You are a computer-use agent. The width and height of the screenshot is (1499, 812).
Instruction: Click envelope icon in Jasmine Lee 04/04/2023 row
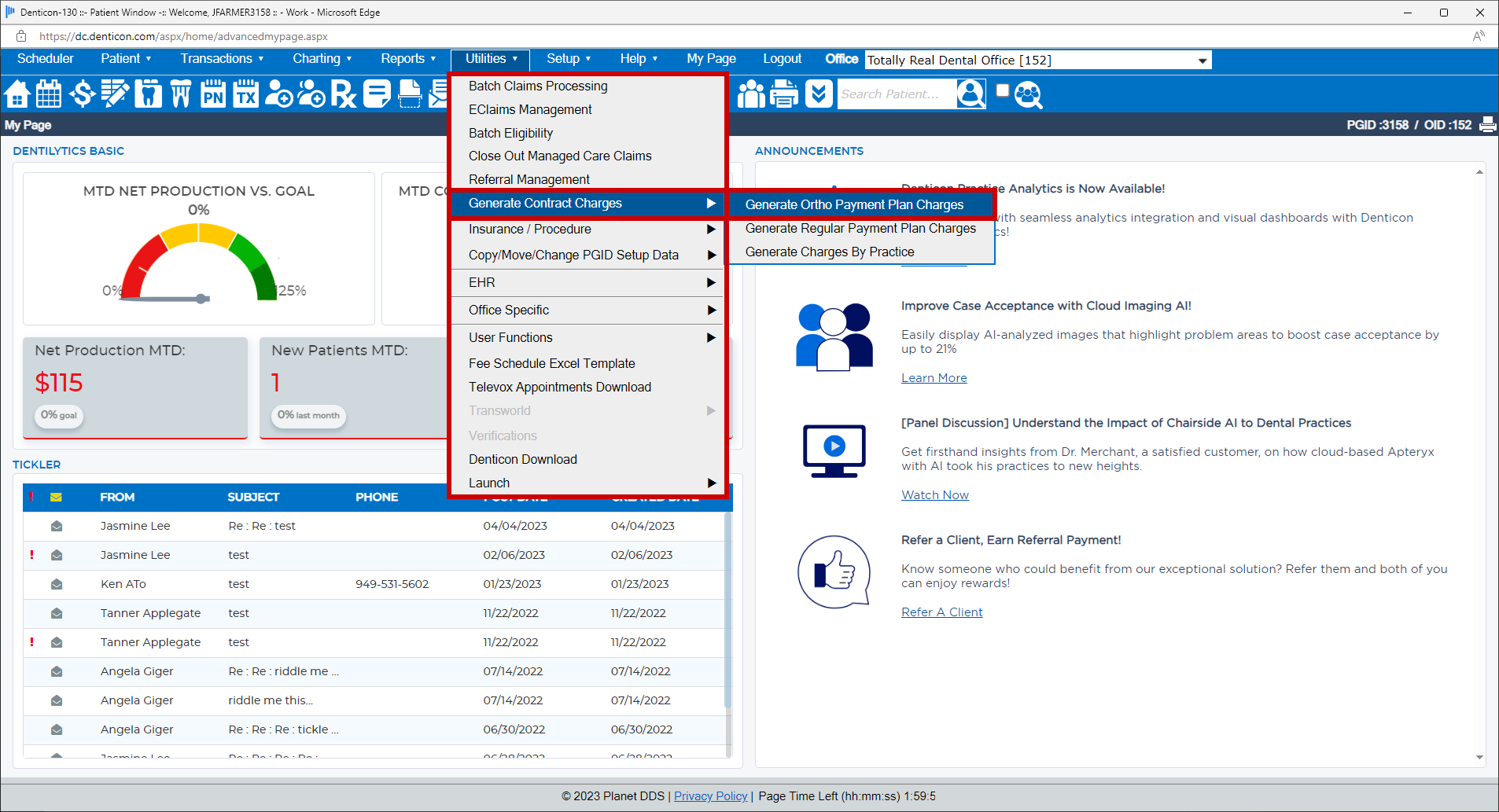coord(57,526)
